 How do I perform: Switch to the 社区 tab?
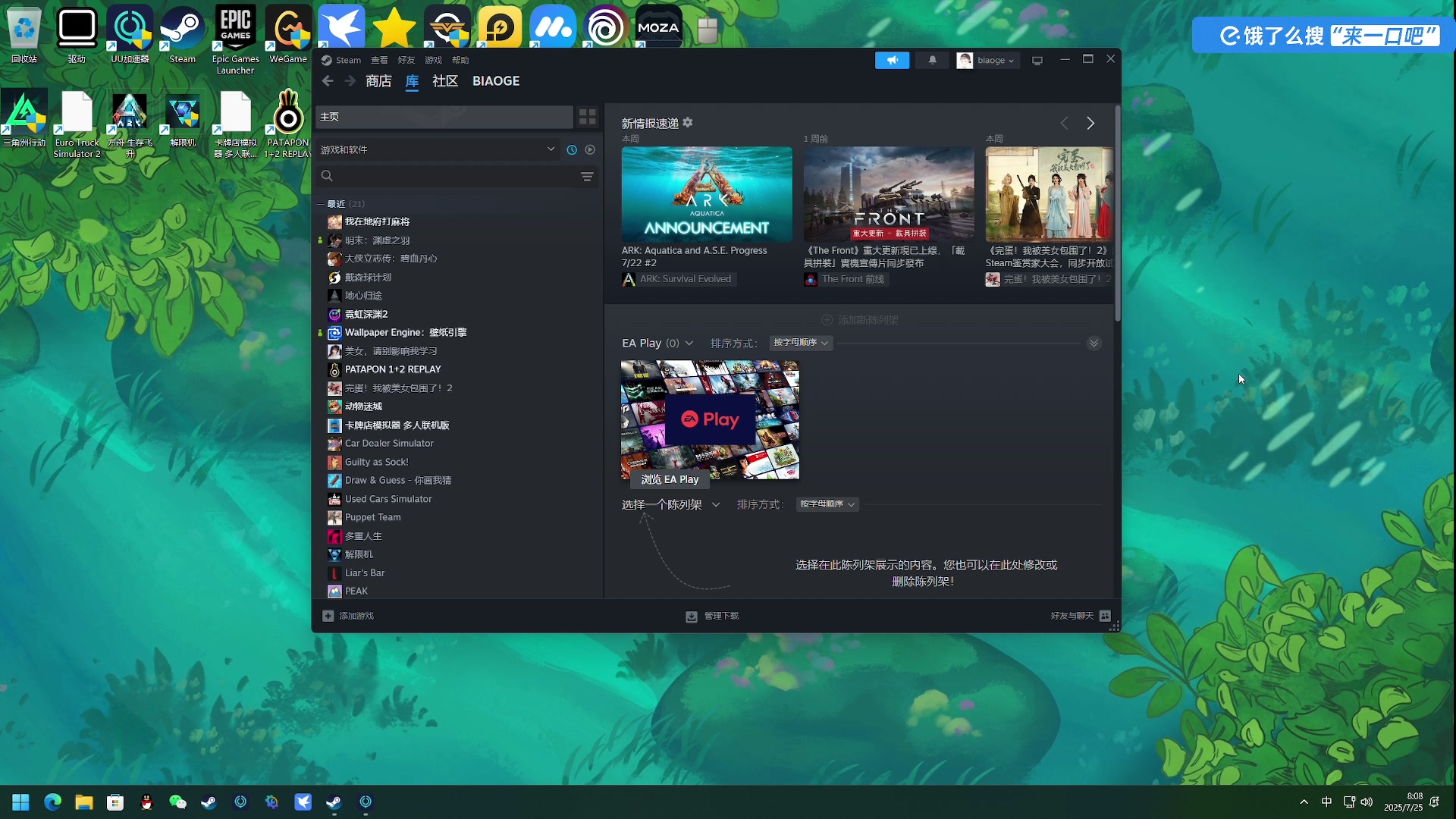(445, 81)
